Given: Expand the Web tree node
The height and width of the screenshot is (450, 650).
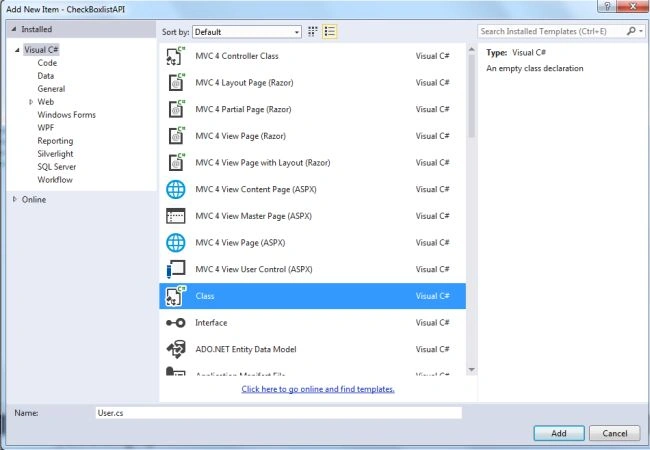Looking at the screenshot, I should (31, 102).
